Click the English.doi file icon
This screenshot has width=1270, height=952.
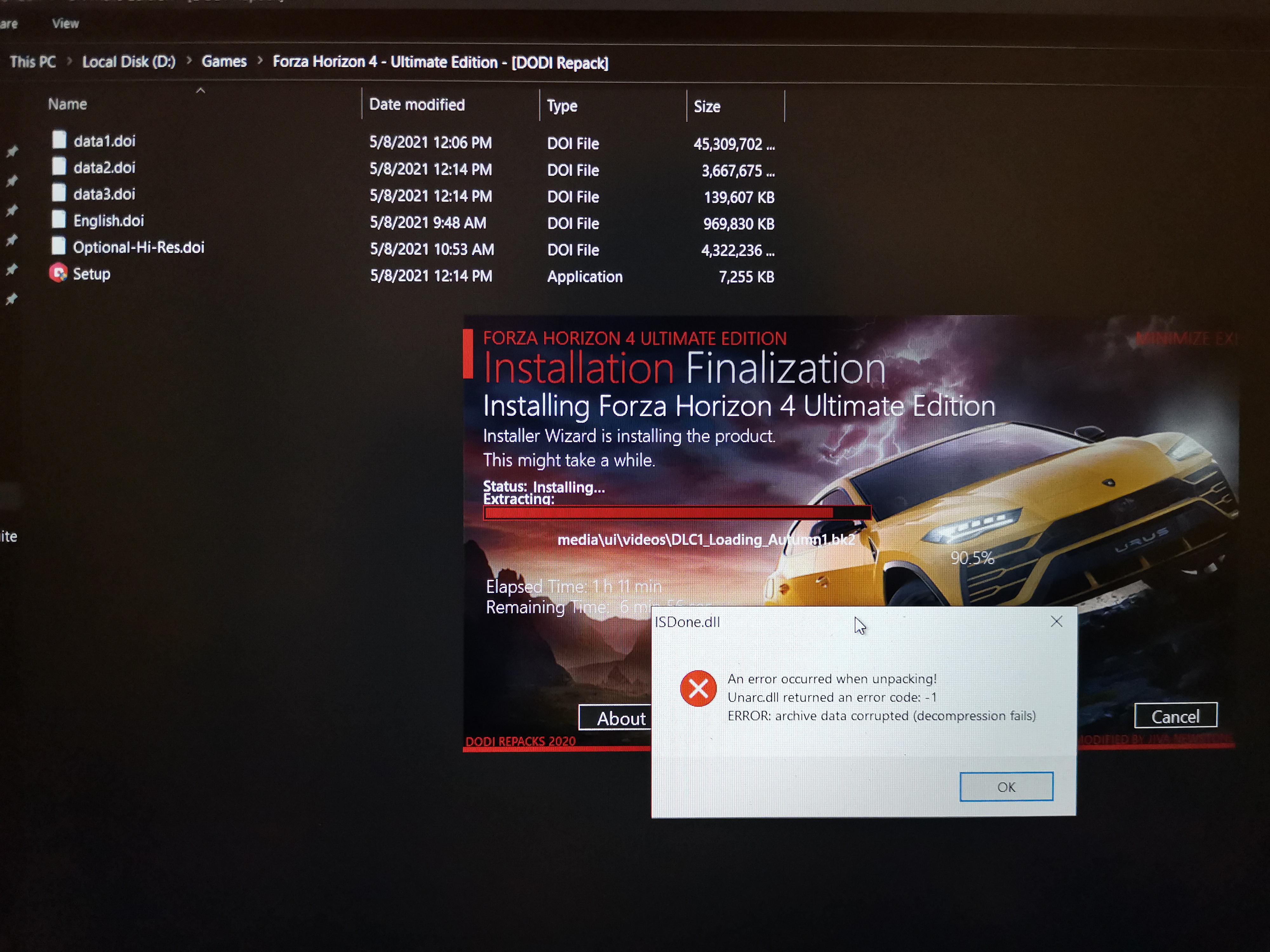58,219
